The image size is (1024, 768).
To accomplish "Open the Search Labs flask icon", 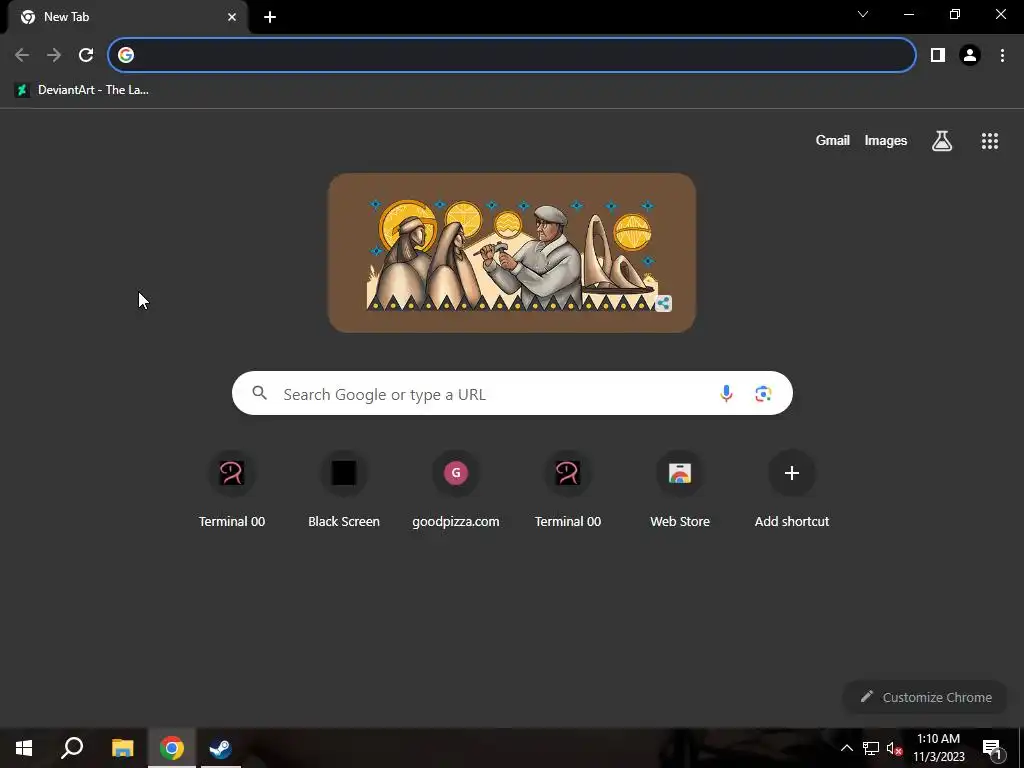I will [942, 140].
